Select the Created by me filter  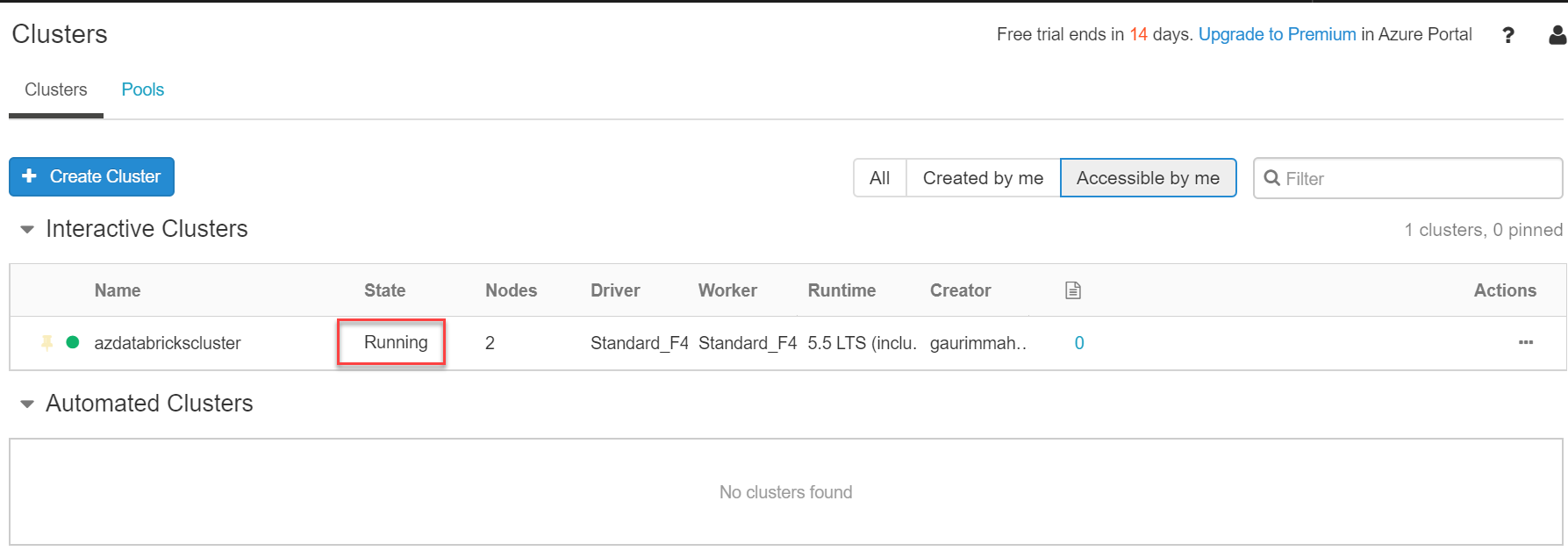tap(983, 178)
